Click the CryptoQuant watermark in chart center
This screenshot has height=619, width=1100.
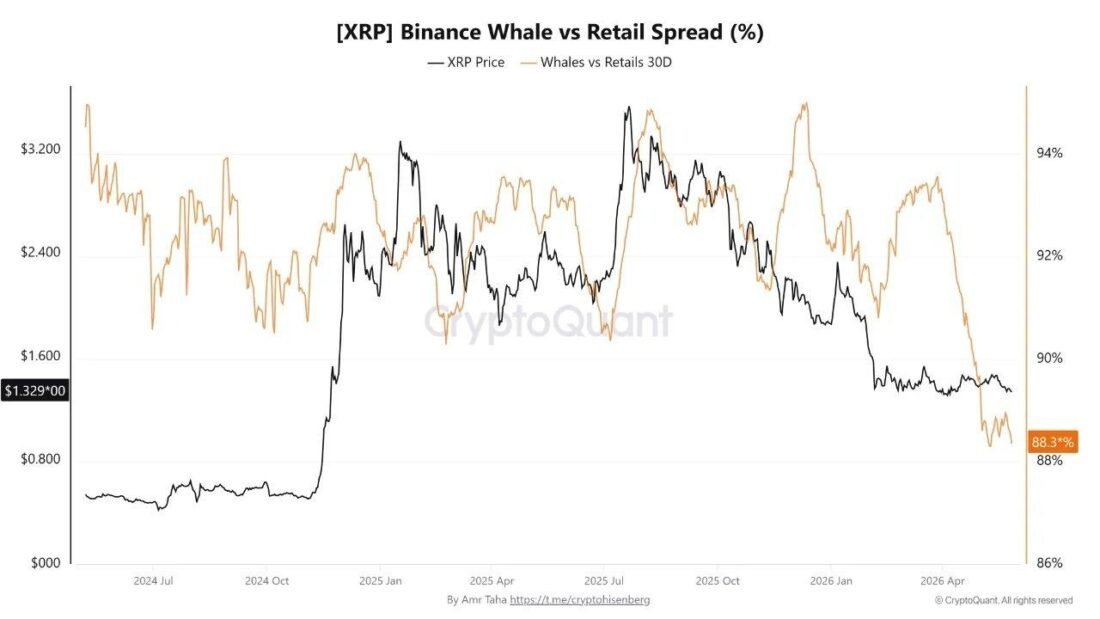click(548, 321)
